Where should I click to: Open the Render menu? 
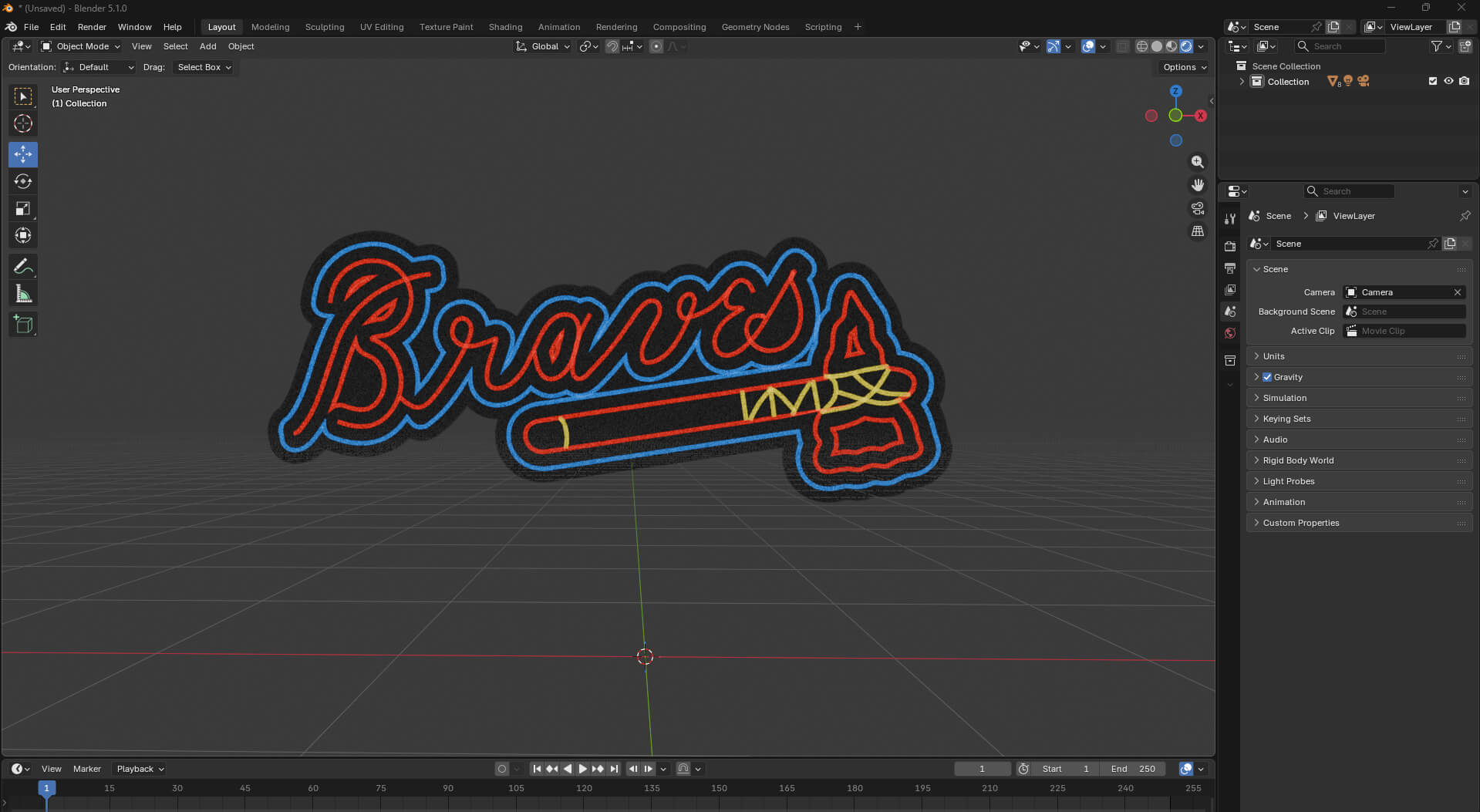click(92, 27)
